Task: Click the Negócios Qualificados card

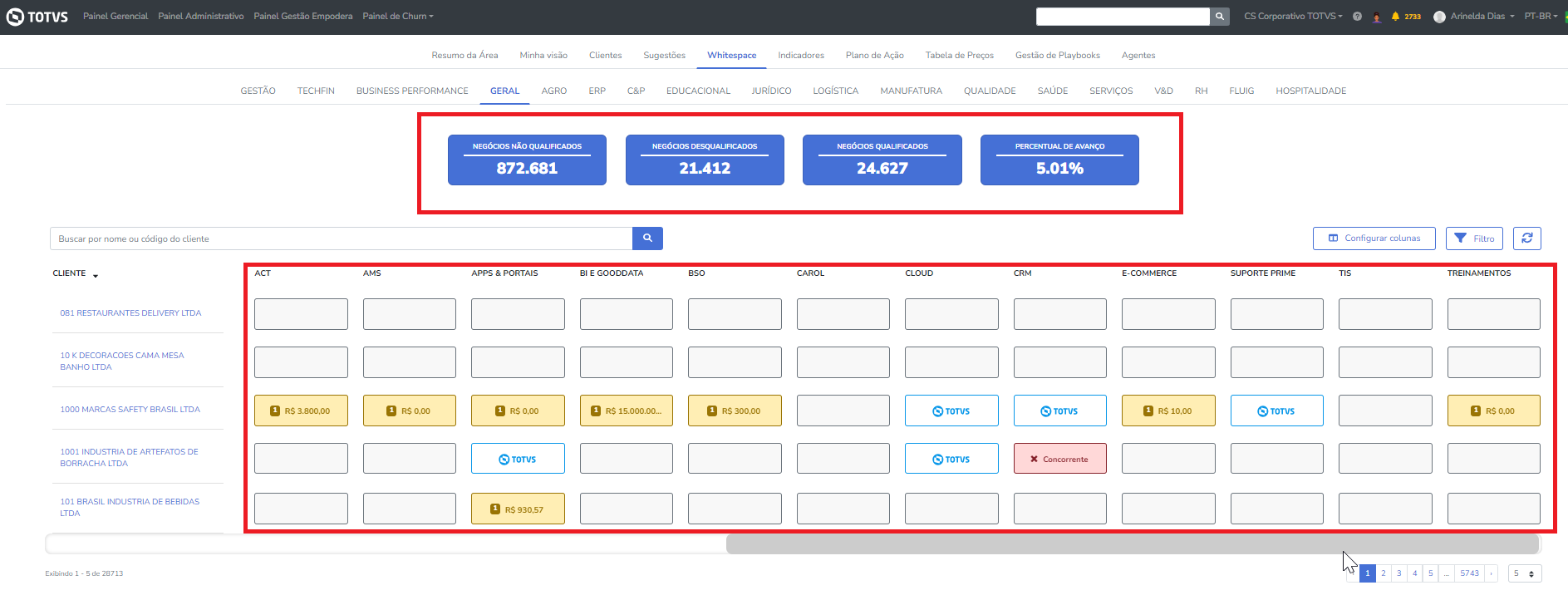Action: pos(882,160)
